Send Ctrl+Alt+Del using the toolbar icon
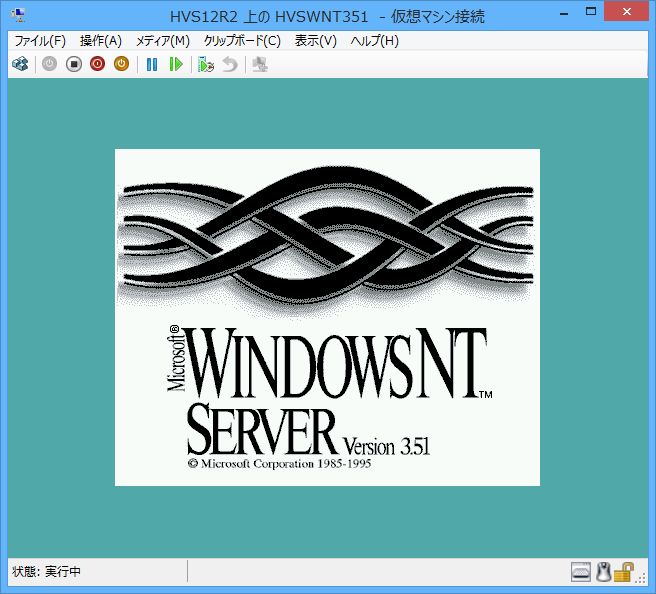Viewport: 656px width, 594px height. click(20, 64)
